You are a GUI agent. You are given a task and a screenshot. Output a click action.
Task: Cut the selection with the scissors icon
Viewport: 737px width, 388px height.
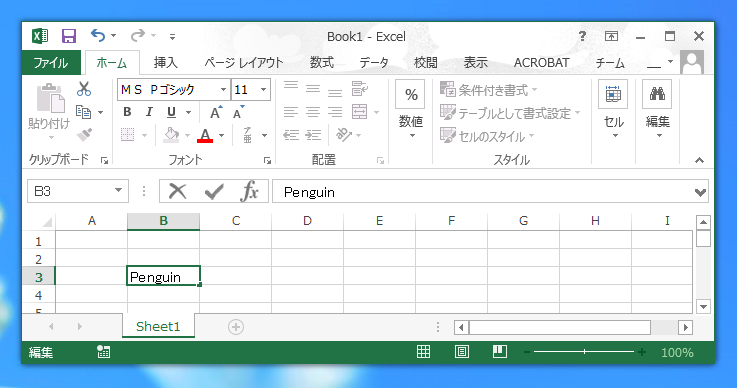[x=84, y=88]
